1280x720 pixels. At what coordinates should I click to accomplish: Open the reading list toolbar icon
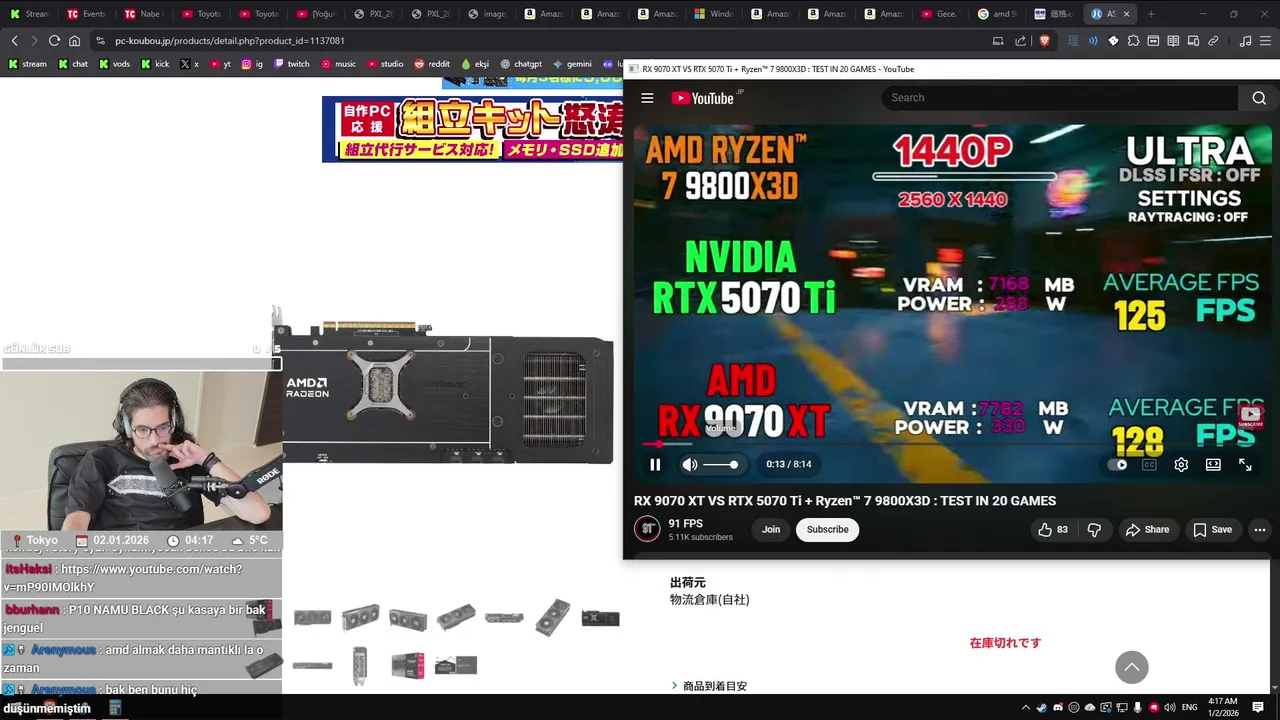1173,41
